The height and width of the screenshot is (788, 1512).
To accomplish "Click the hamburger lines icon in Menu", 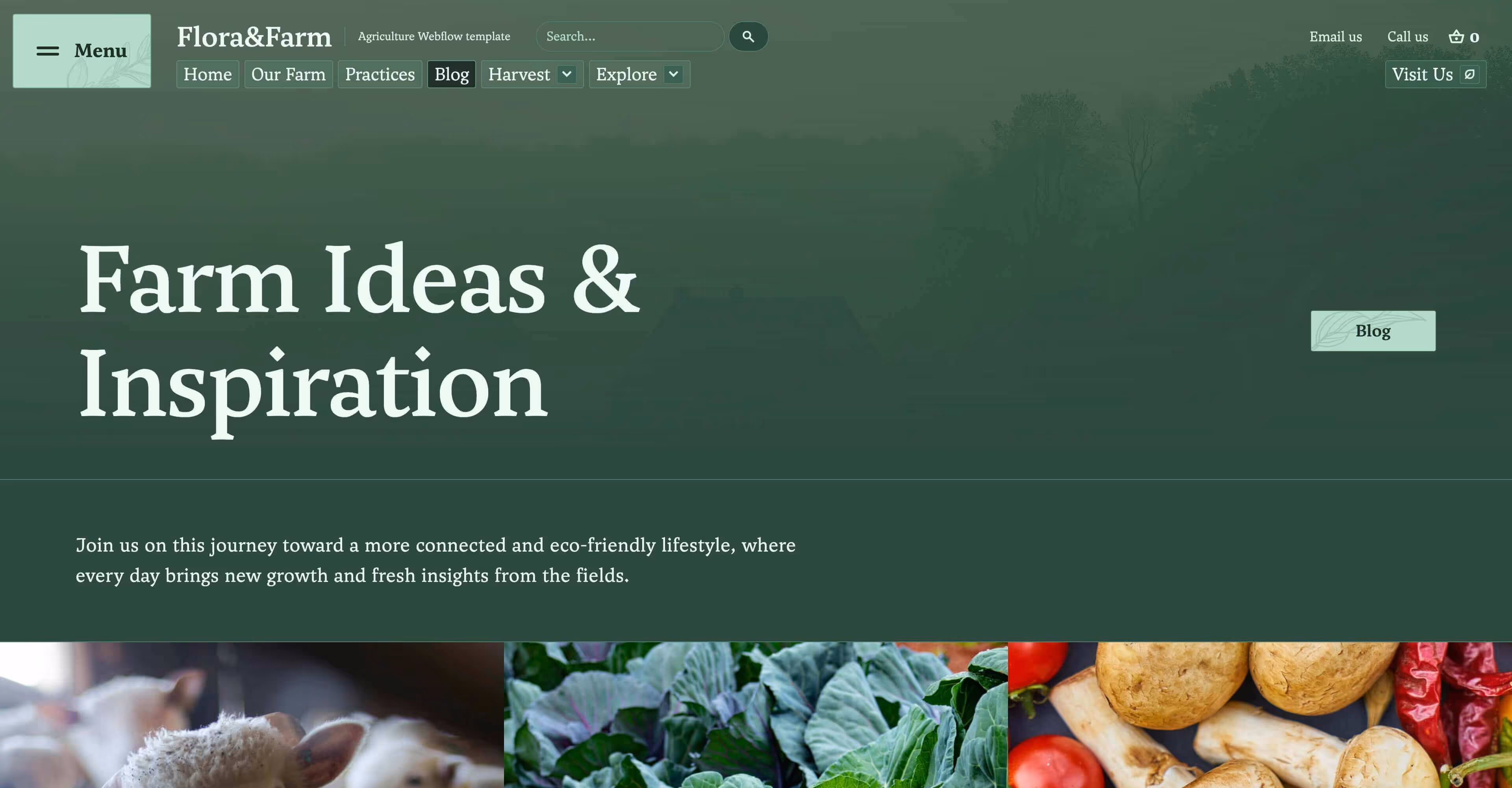I will click(x=48, y=51).
